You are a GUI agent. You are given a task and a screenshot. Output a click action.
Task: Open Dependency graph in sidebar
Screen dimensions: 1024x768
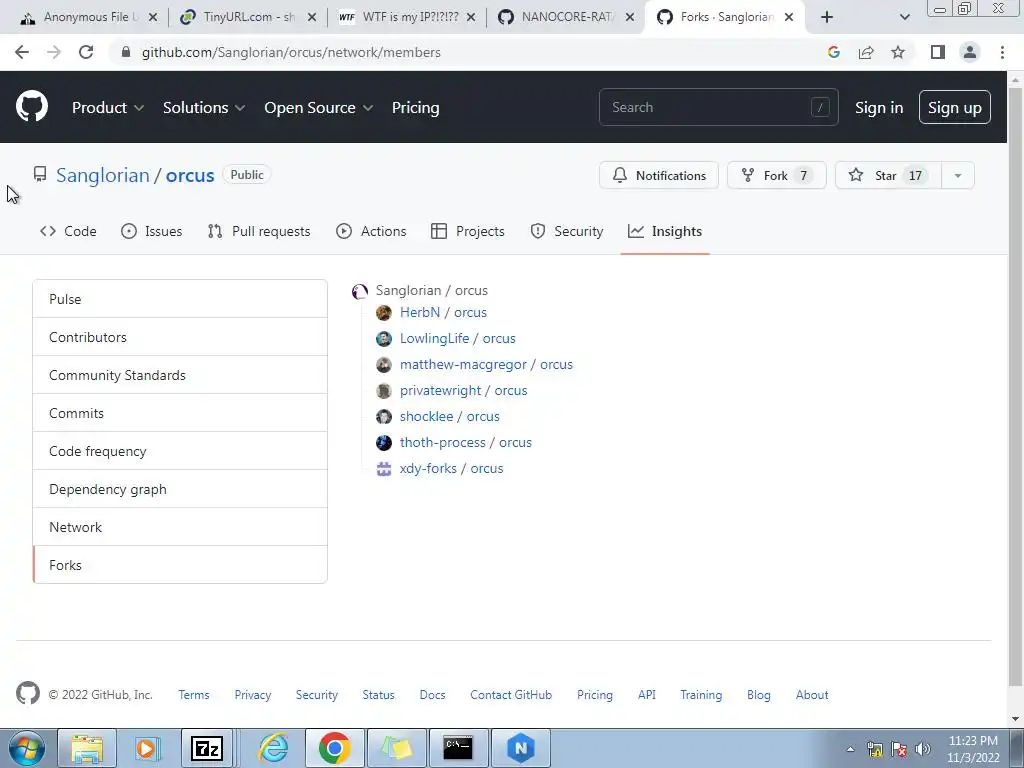180,488
